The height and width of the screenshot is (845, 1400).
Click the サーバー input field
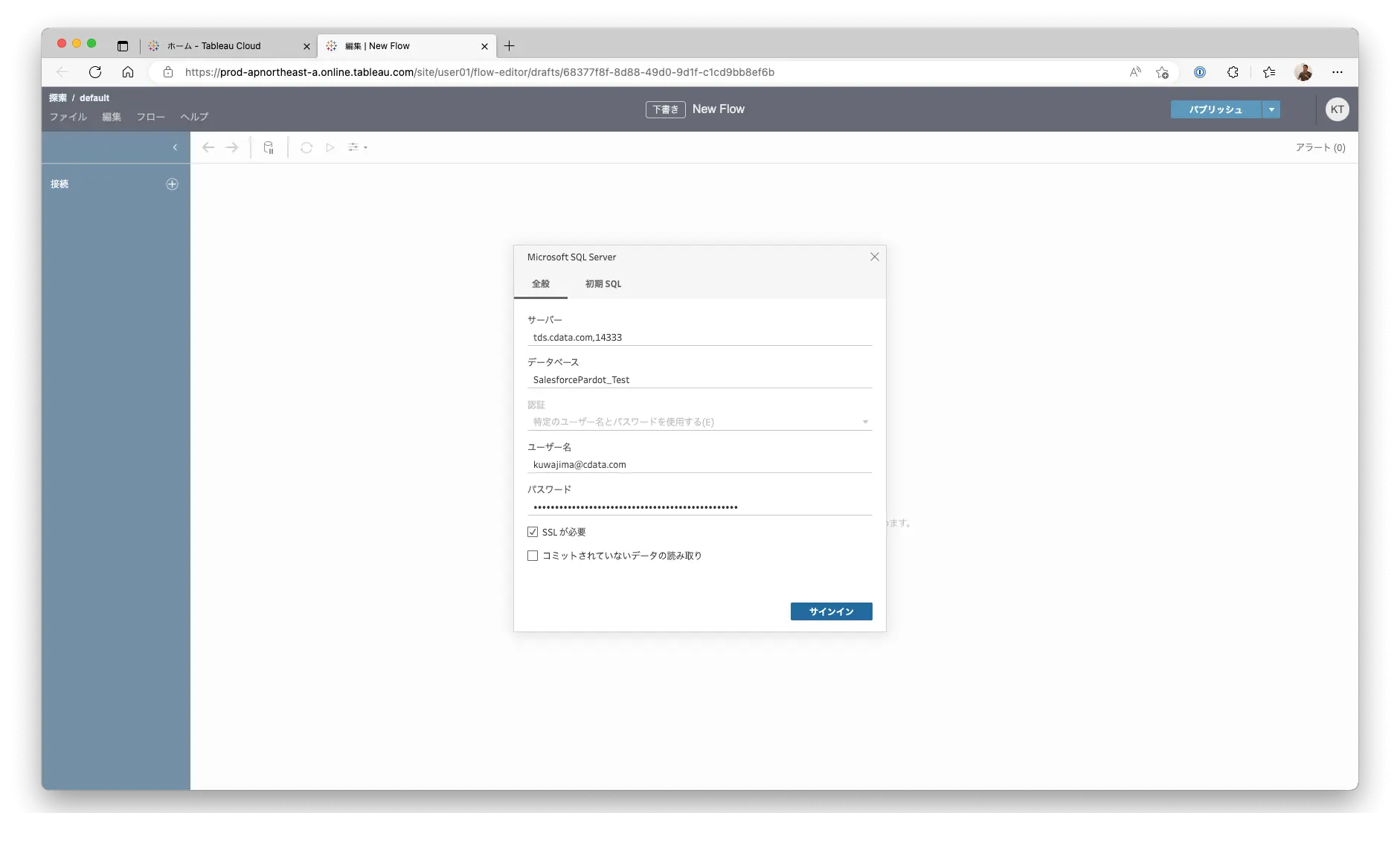pyautogui.click(x=699, y=337)
